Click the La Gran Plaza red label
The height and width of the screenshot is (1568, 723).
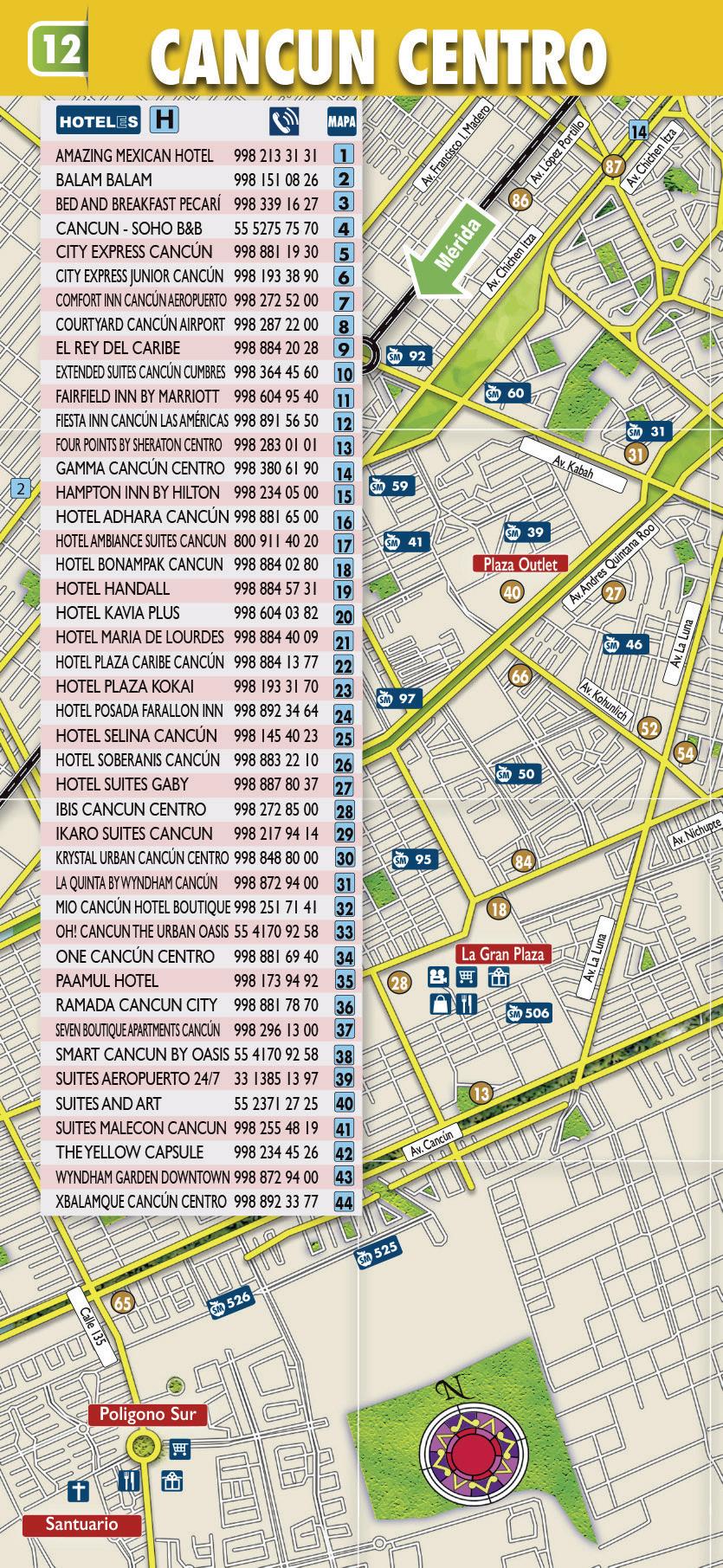[503, 954]
